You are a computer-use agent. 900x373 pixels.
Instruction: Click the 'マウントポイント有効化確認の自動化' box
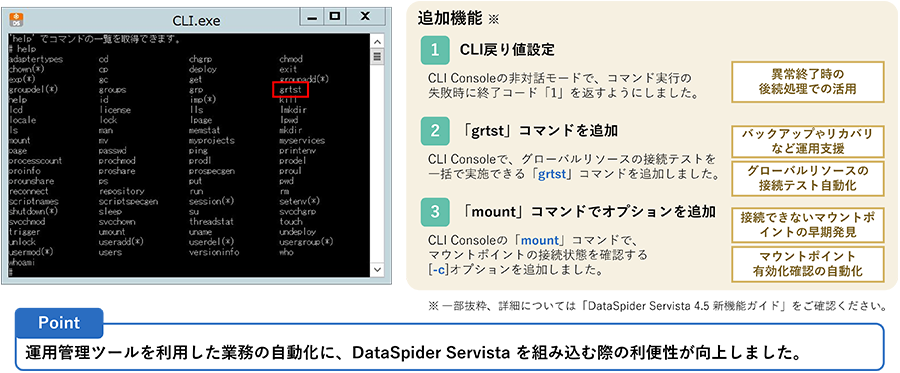coord(808,264)
